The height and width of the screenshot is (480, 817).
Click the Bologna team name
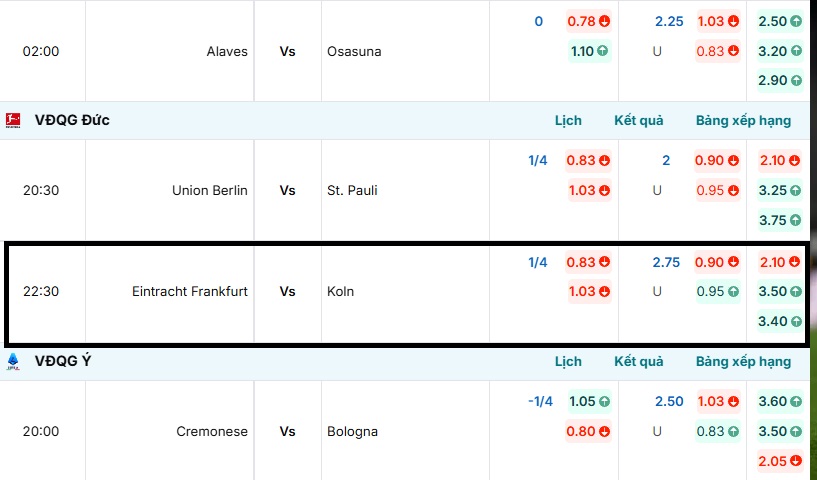352,432
